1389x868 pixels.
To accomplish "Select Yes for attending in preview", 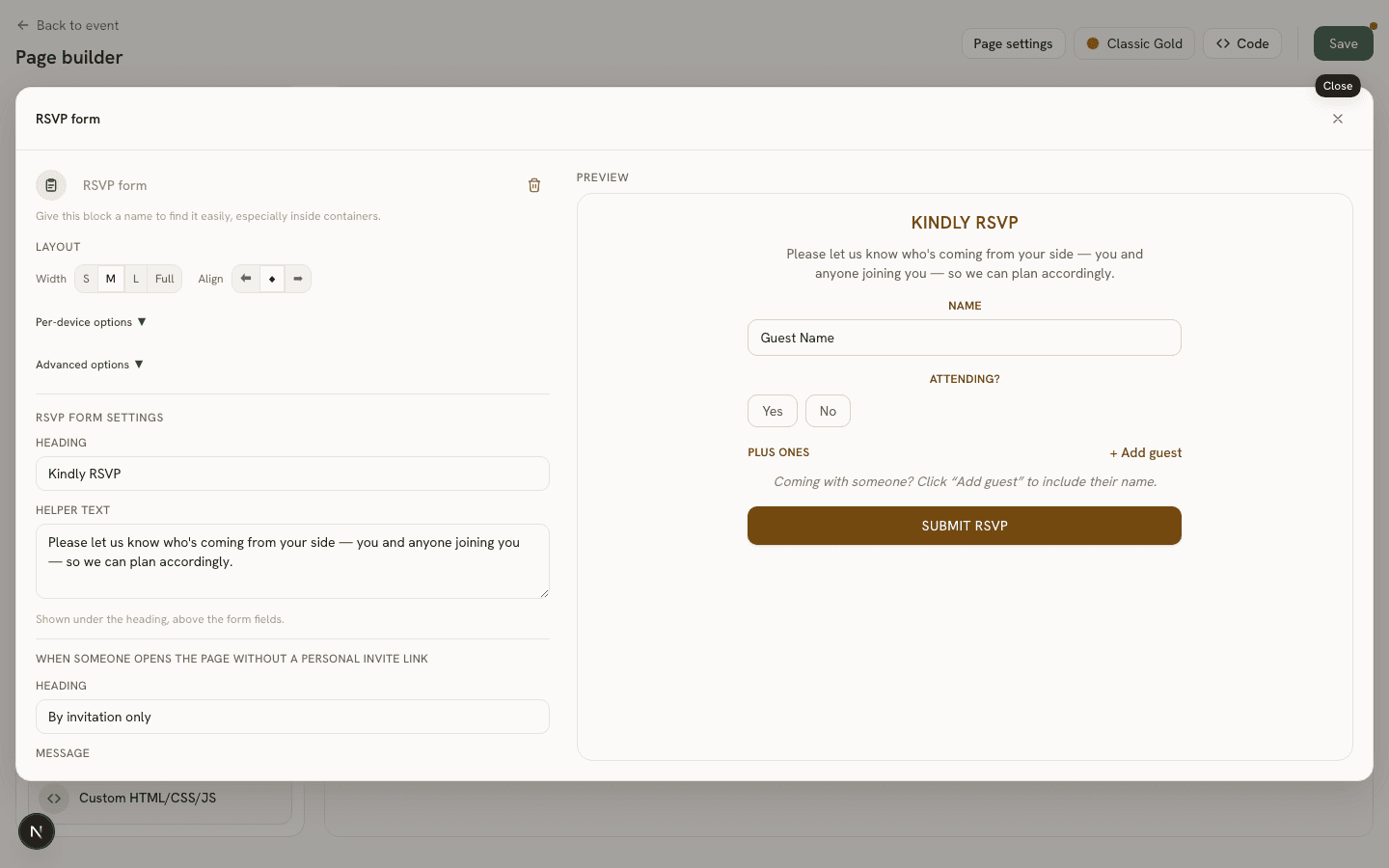I will pyautogui.click(x=773, y=411).
